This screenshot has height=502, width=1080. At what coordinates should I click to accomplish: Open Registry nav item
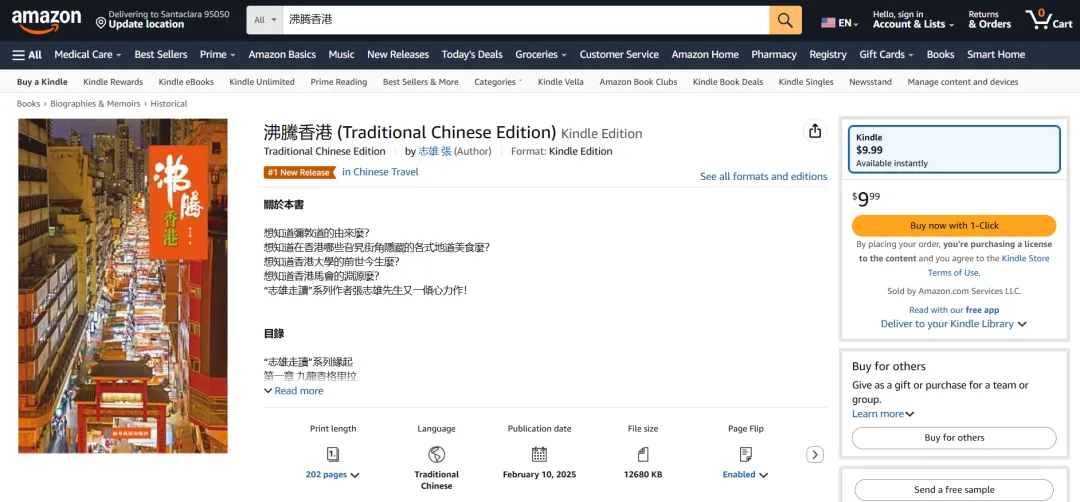pyautogui.click(x=828, y=54)
